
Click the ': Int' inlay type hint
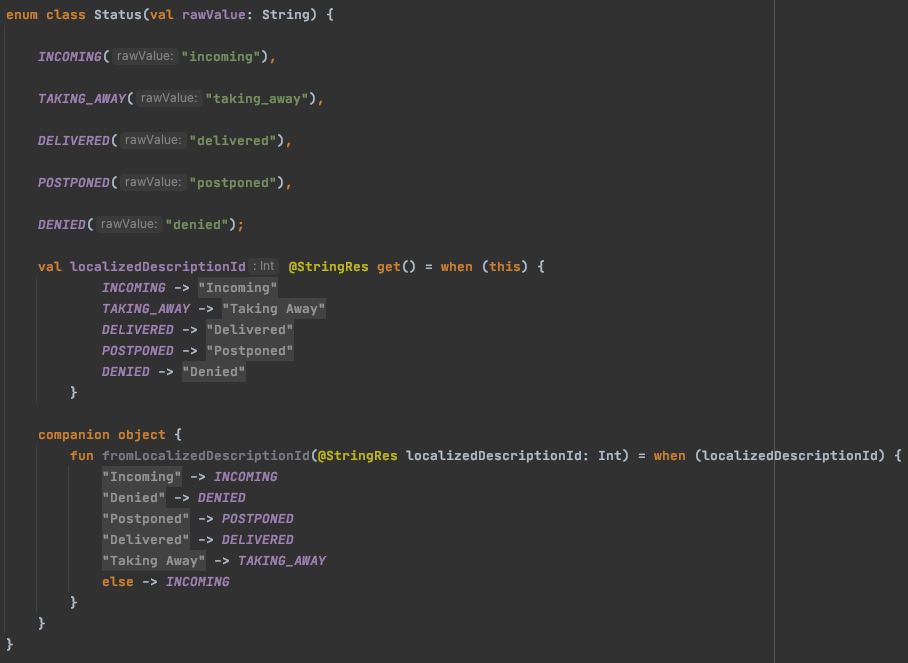tap(264, 266)
